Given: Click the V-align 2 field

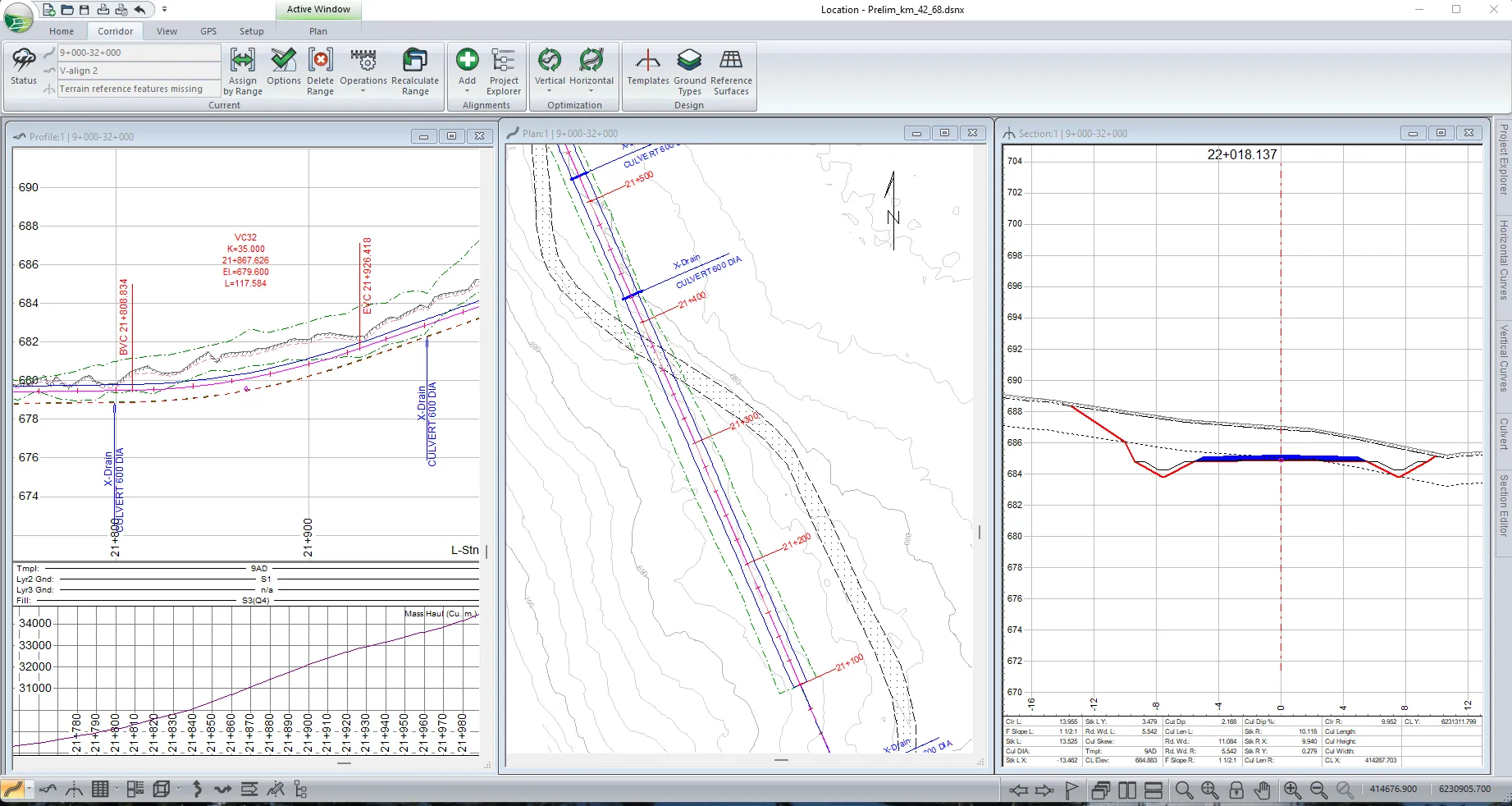Looking at the screenshot, I should tap(139, 71).
